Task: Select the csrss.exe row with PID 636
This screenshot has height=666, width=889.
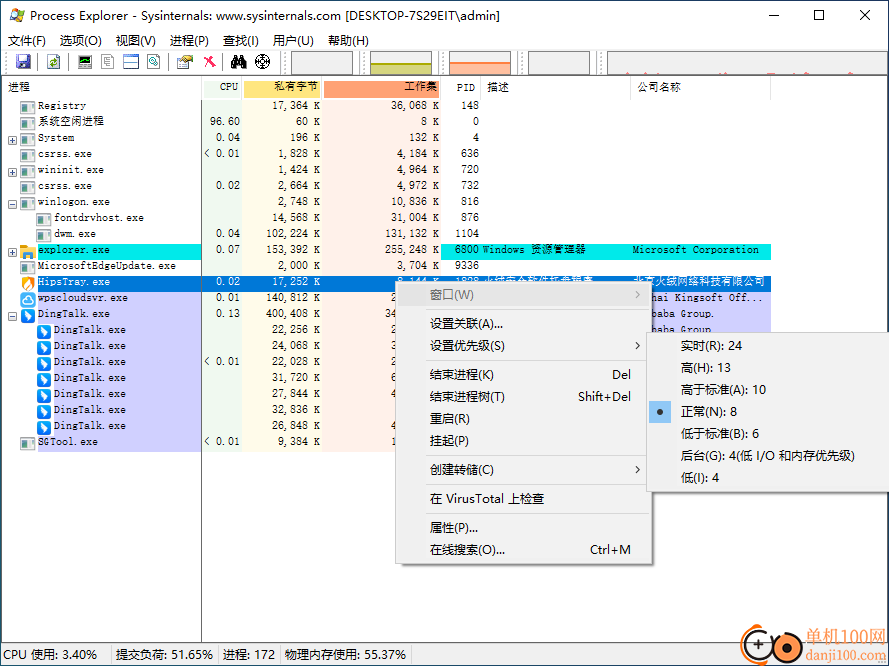Action: coord(386,154)
